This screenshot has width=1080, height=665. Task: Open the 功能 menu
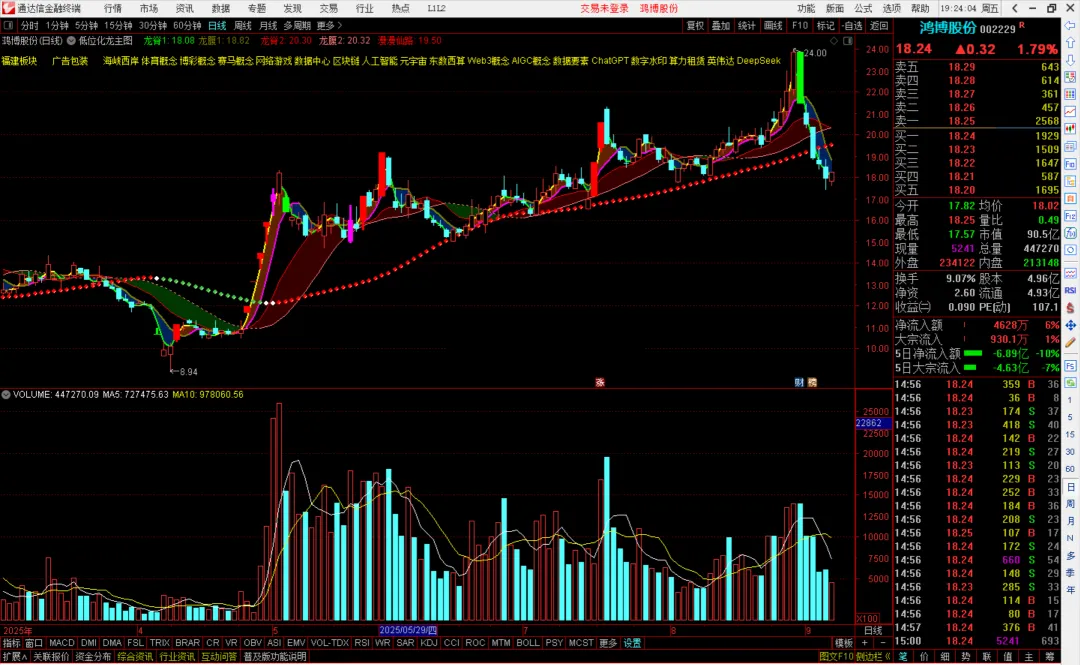(806, 8)
